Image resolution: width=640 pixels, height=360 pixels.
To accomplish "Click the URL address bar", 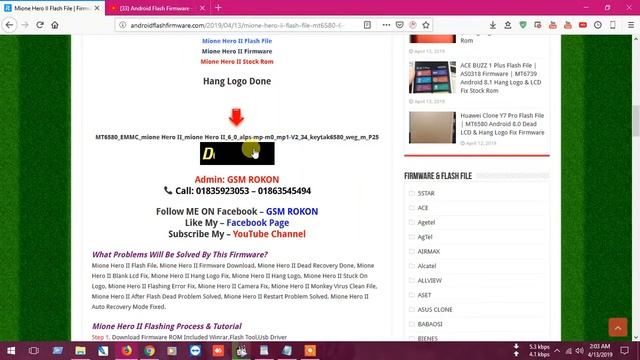I will click(237, 25).
